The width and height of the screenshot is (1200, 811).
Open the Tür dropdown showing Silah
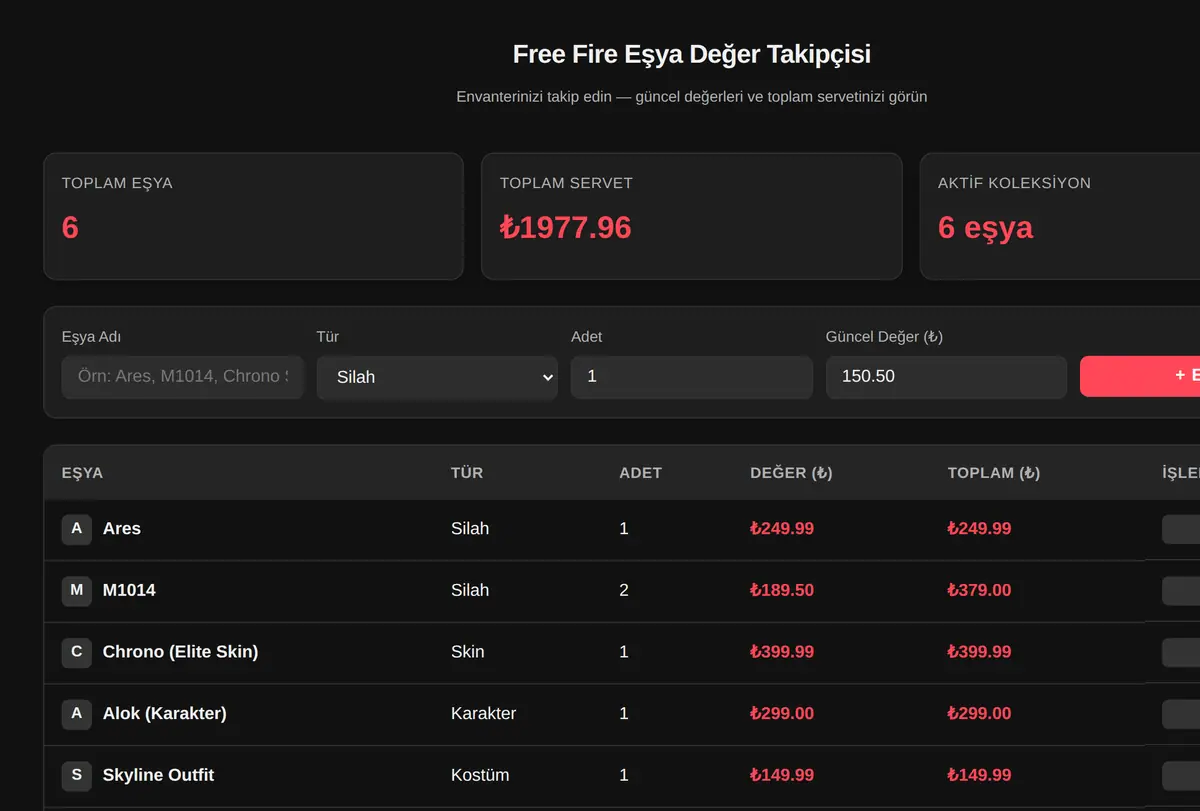point(437,377)
